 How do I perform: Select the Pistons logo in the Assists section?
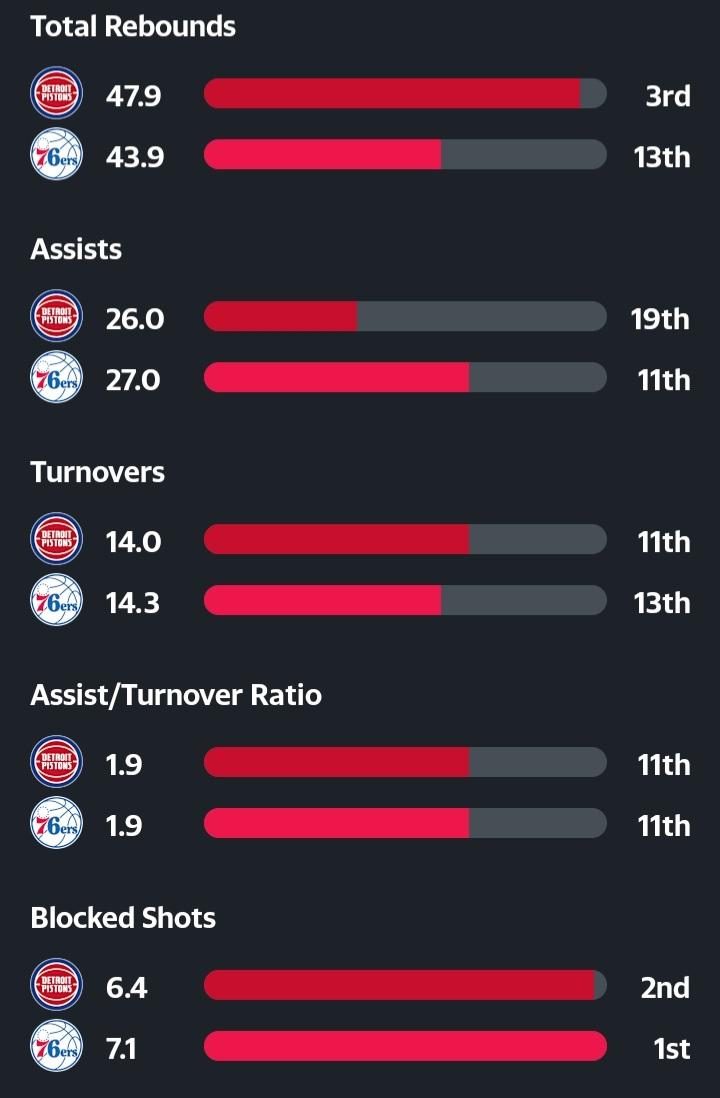pos(57,317)
